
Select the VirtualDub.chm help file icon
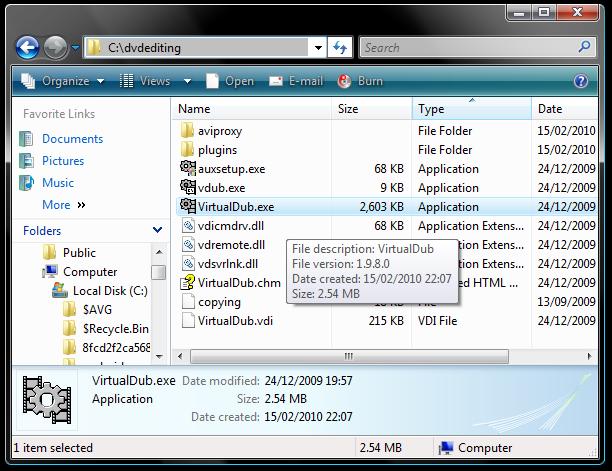click(x=188, y=282)
